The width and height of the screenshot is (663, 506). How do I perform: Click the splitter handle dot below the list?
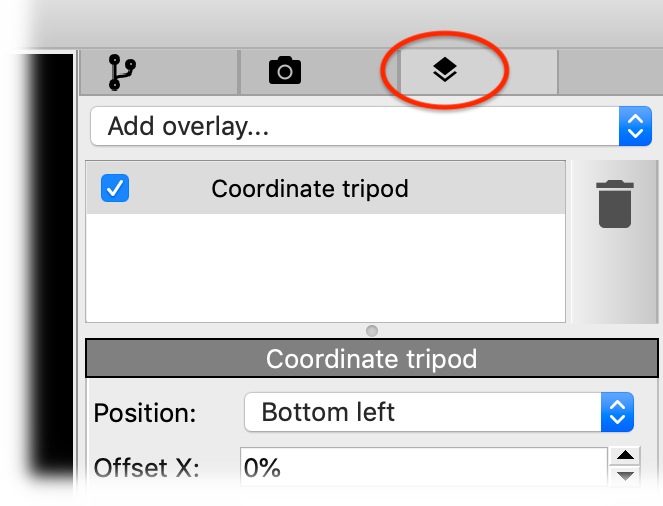pos(372,331)
